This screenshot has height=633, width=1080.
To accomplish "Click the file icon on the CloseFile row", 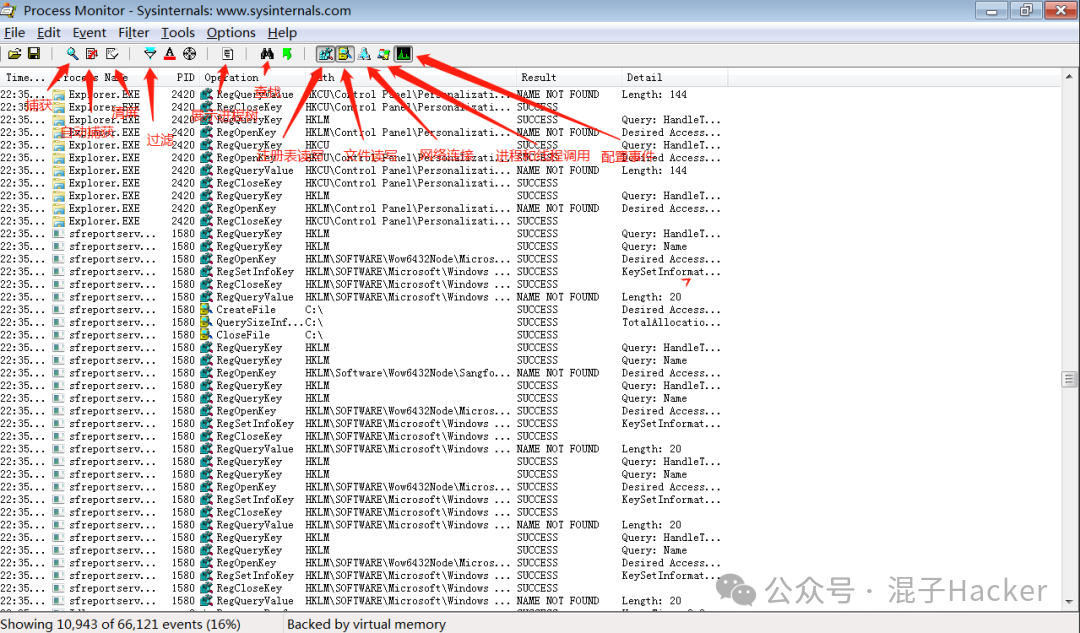I will tap(206, 335).
